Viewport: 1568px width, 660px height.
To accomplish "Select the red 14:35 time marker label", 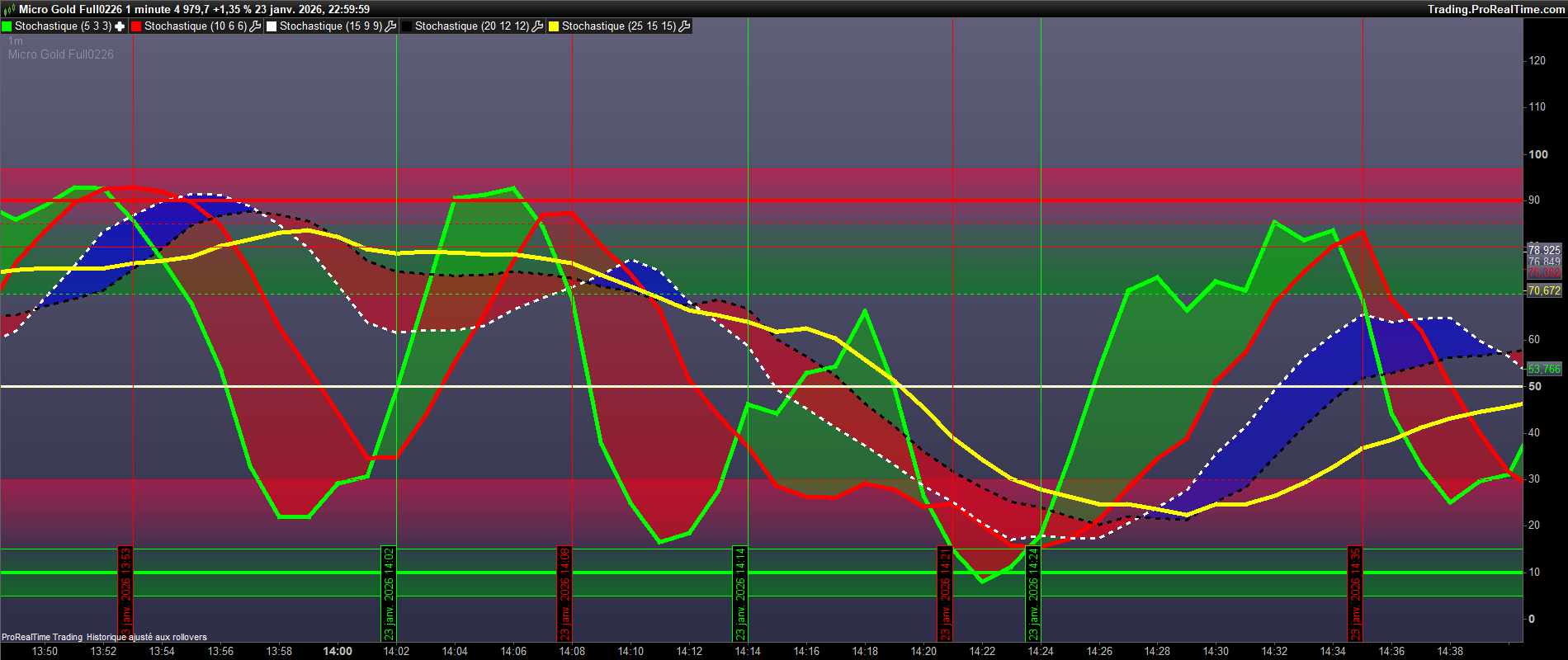I will point(1354,594).
